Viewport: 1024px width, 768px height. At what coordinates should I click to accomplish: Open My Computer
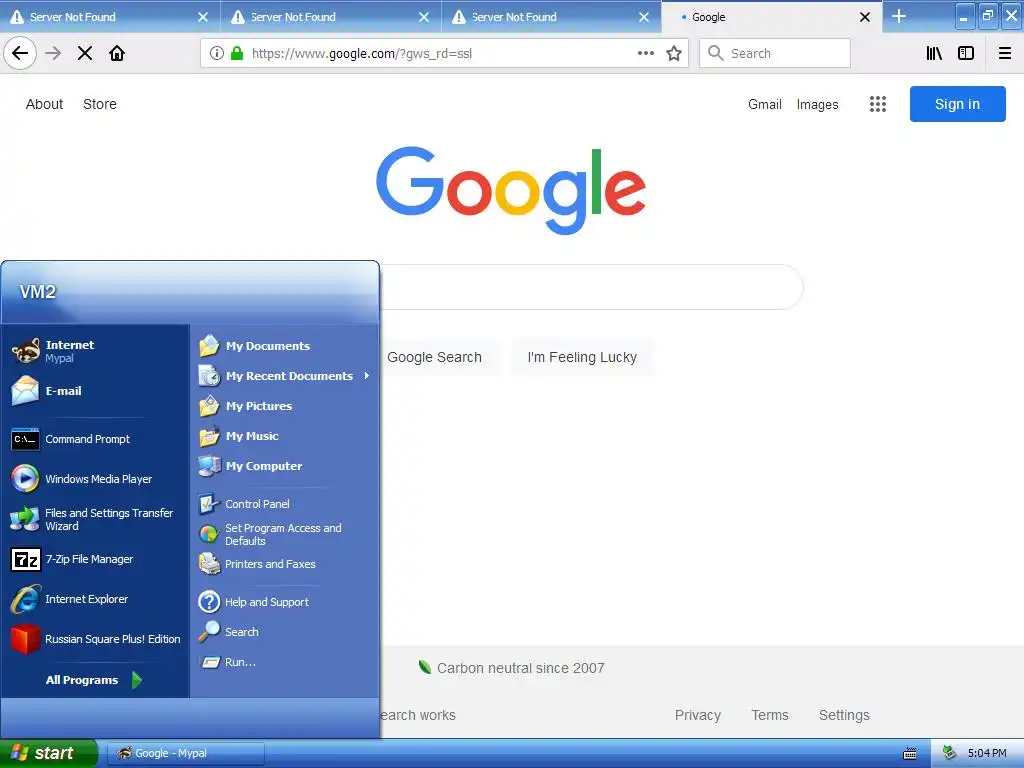tap(285, 466)
